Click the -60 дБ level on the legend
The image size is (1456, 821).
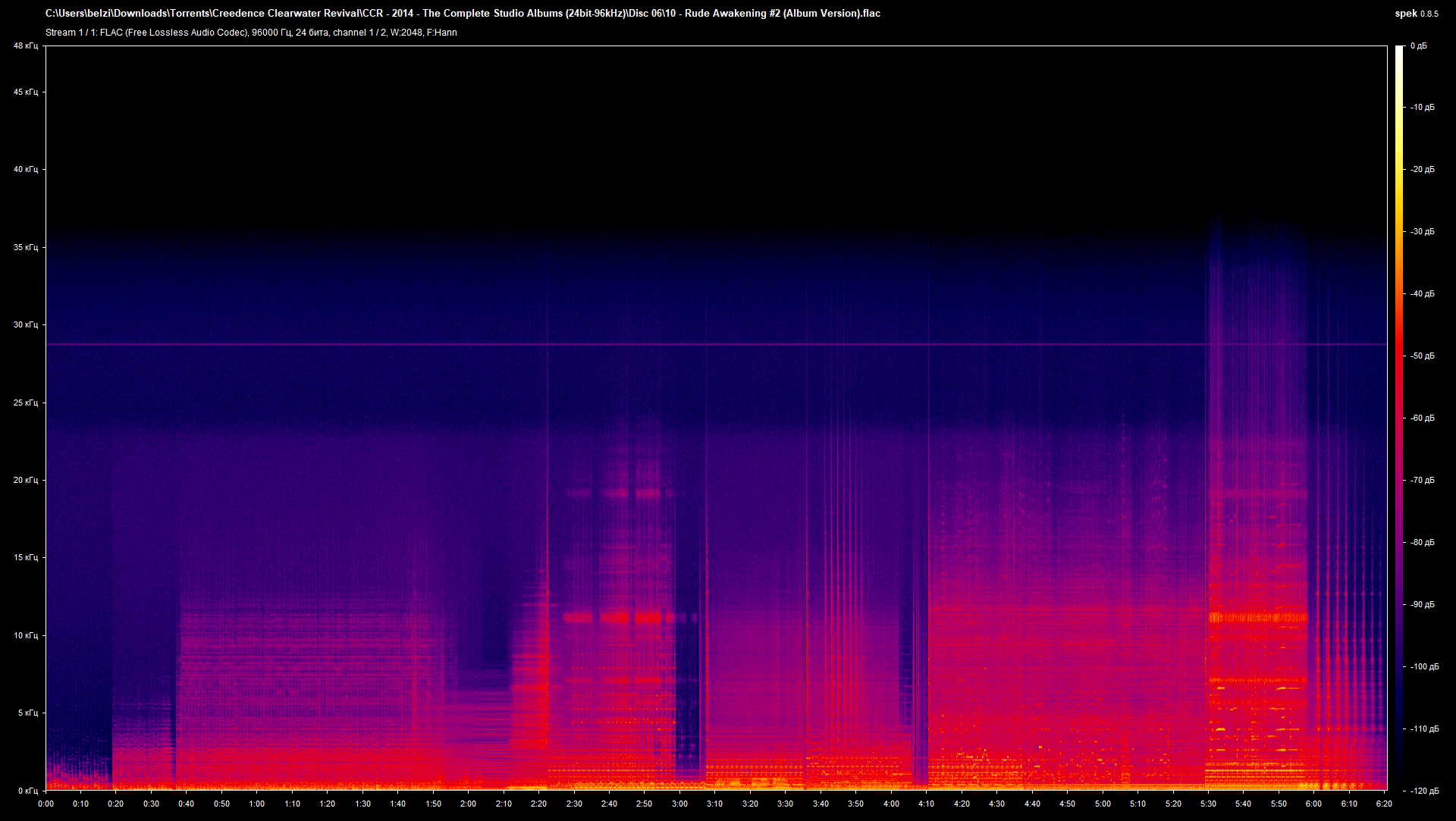coord(1423,416)
